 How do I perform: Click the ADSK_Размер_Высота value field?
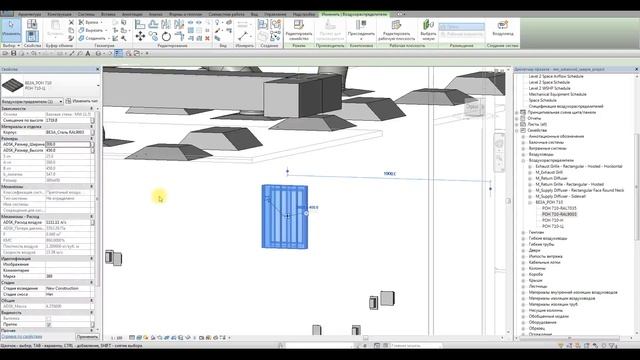point(67,150)
